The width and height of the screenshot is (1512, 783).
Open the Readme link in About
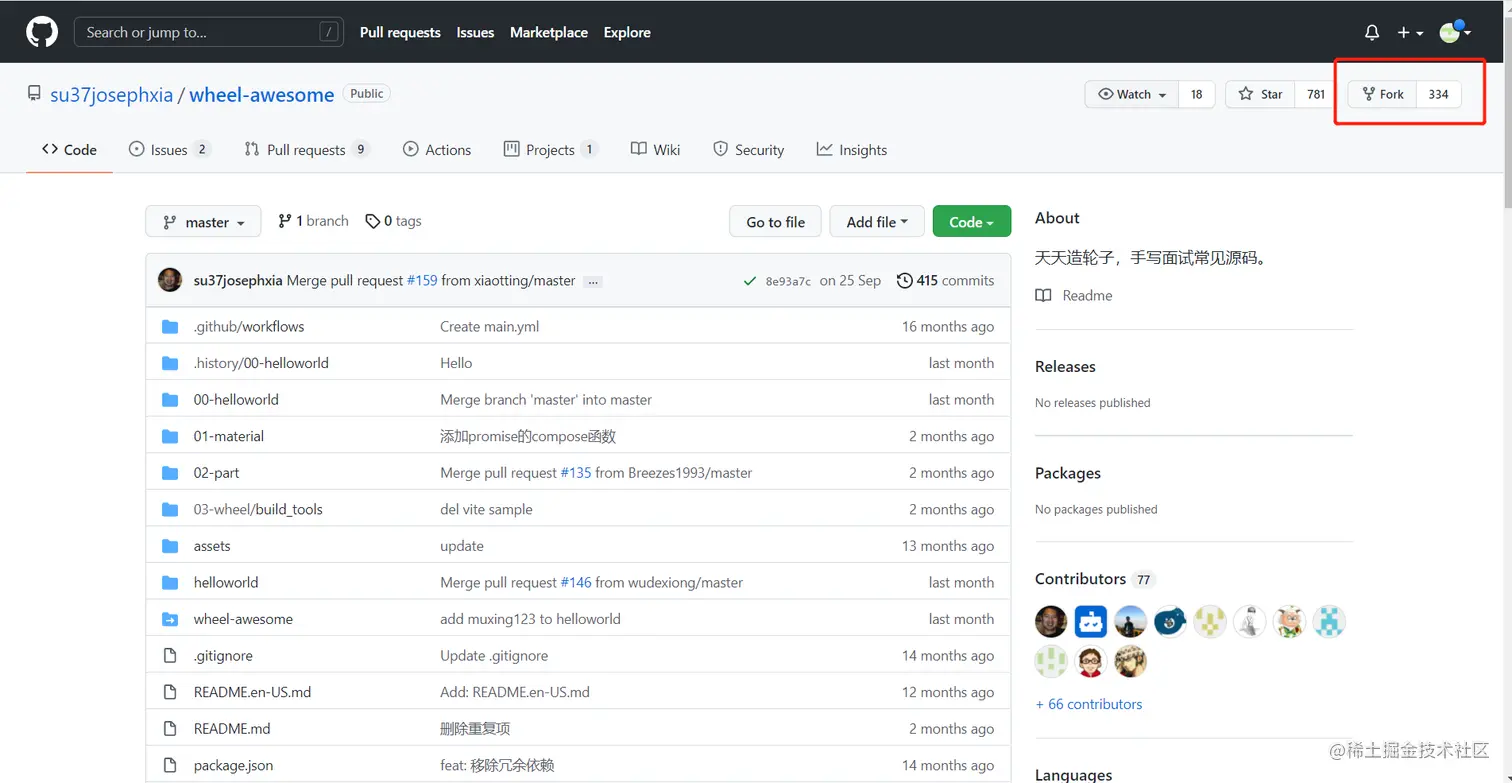pos(1074,295)
